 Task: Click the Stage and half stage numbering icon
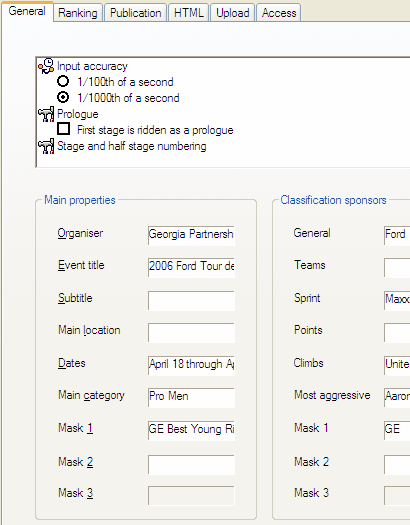pyautogui.click(x=46, y=146)
